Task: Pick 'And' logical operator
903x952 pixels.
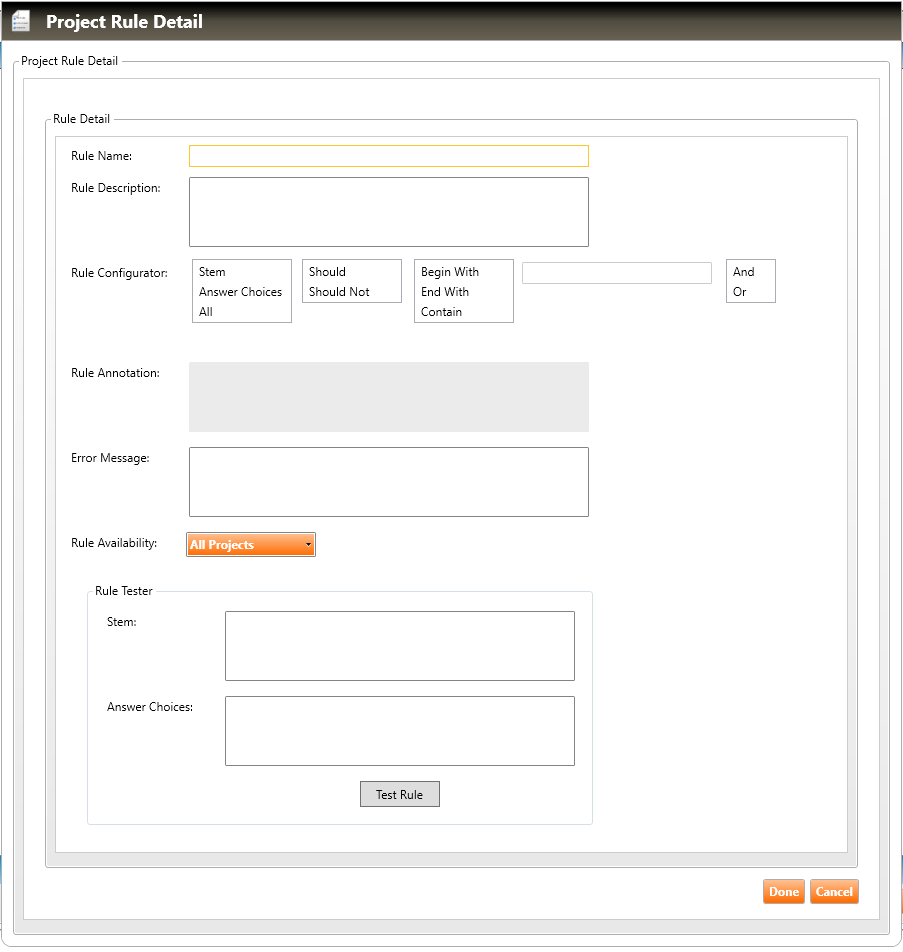Action: (744, 272)
